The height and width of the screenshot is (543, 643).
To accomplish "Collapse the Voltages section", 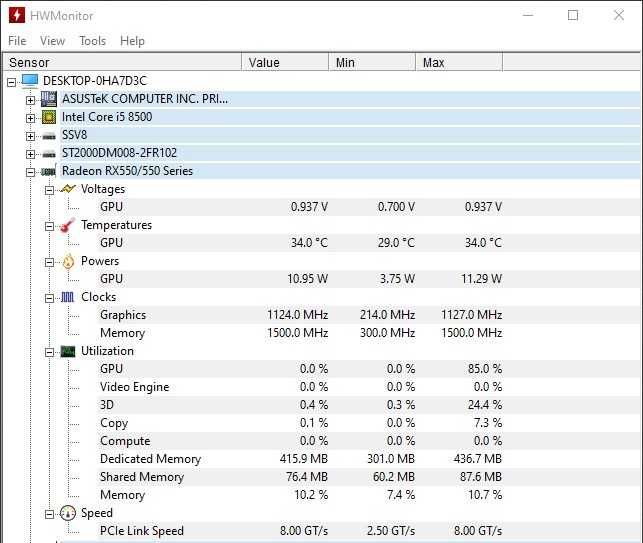I will (49, 190).
